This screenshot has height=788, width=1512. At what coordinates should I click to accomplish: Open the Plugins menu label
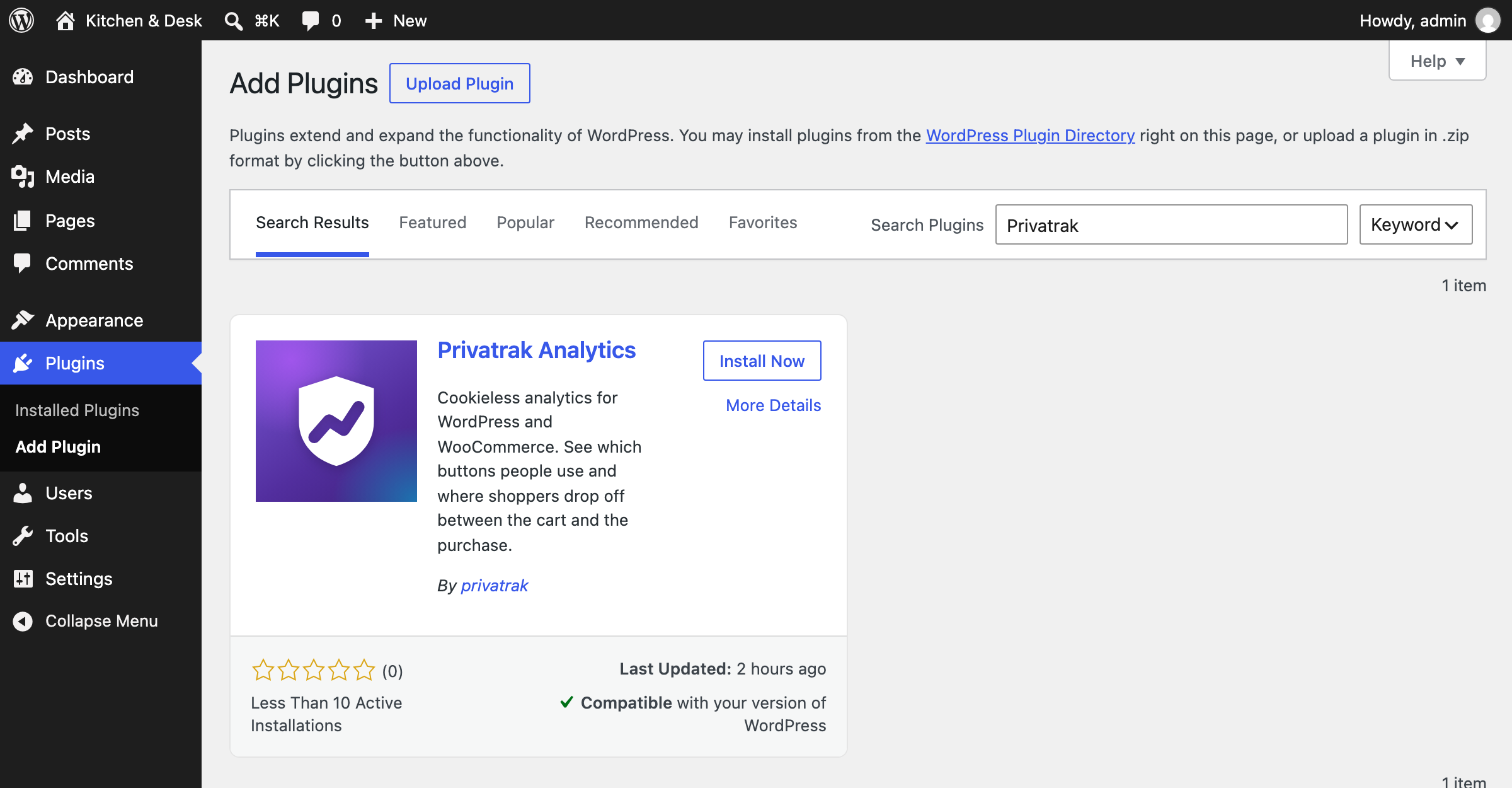(x=75, y=363)
